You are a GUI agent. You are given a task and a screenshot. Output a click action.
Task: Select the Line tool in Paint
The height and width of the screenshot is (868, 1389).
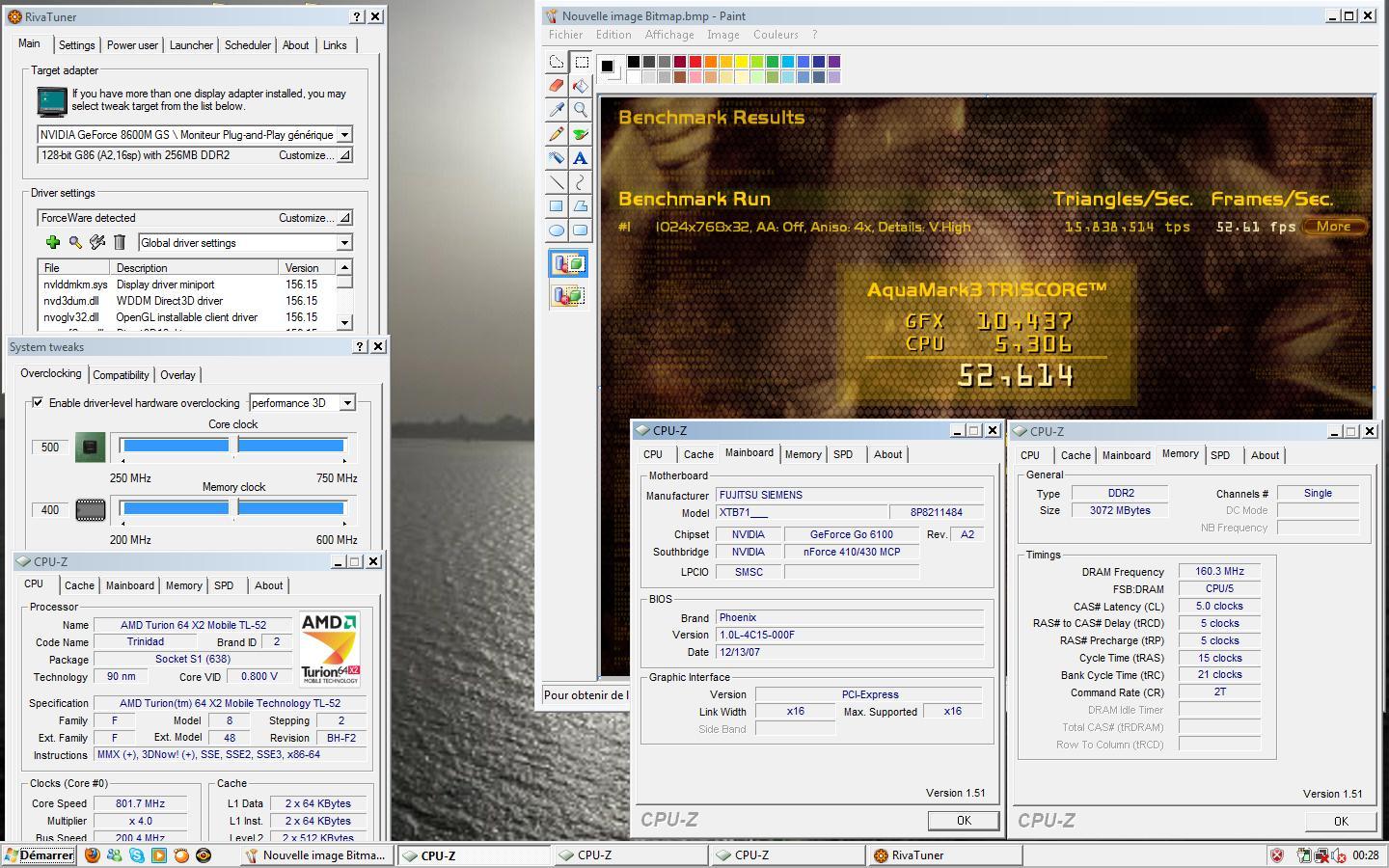click(557, 181)
